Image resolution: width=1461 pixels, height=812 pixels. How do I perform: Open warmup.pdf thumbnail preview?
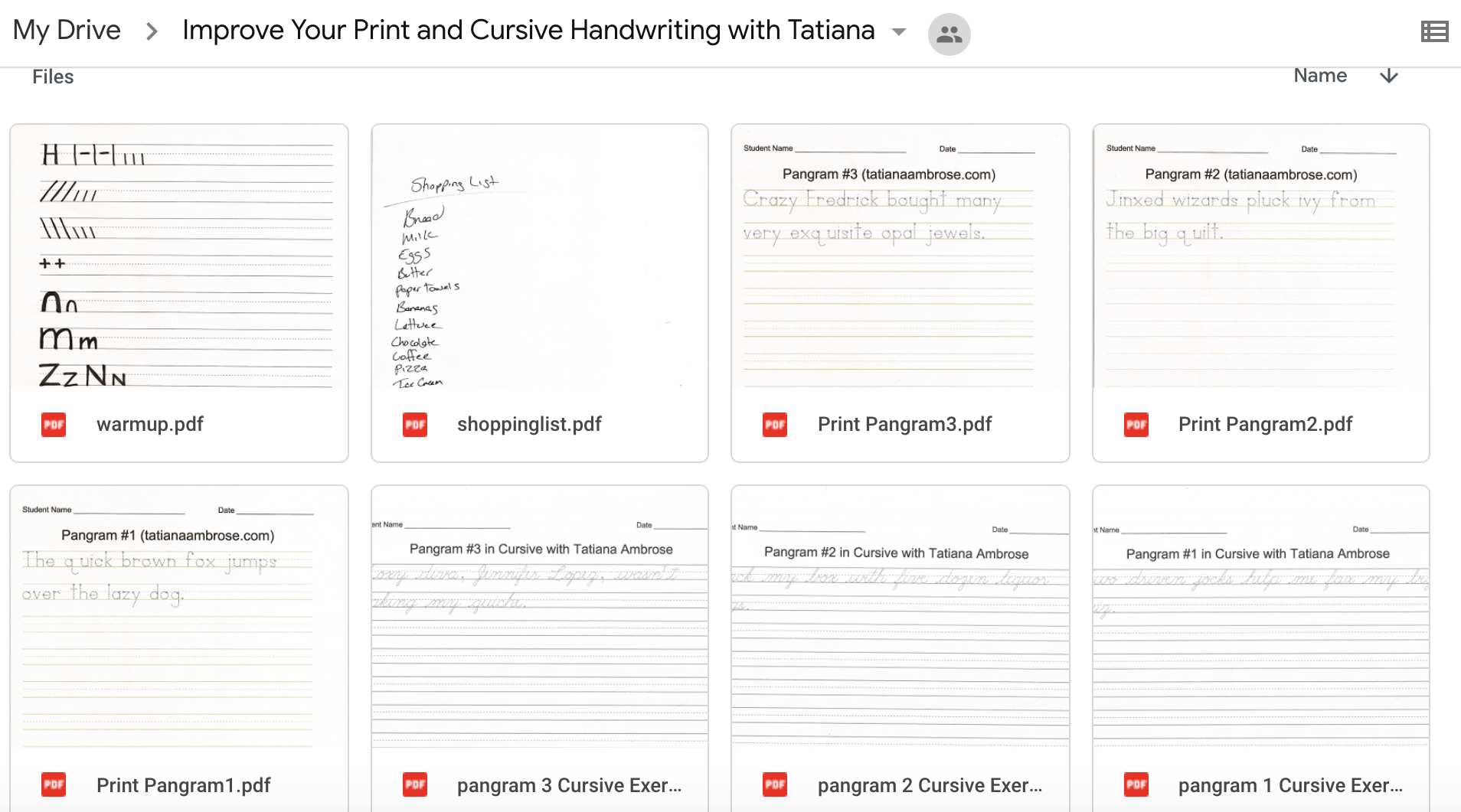tap(179, 256)
